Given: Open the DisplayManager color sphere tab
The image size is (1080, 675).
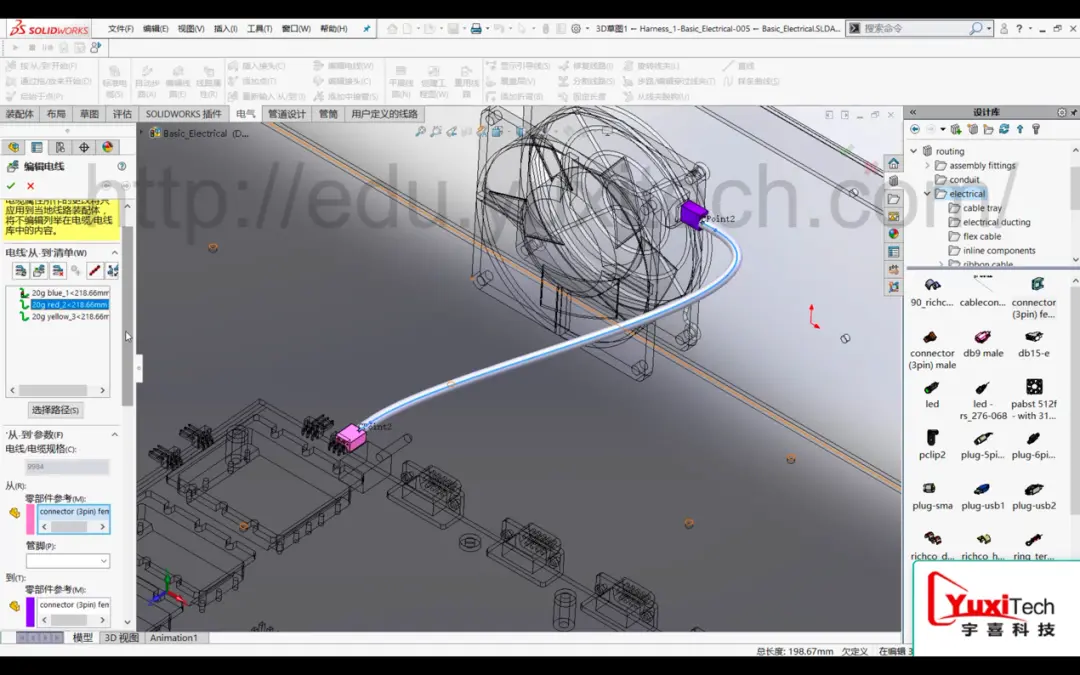Looking at the screenshot, I should [107, 147].
